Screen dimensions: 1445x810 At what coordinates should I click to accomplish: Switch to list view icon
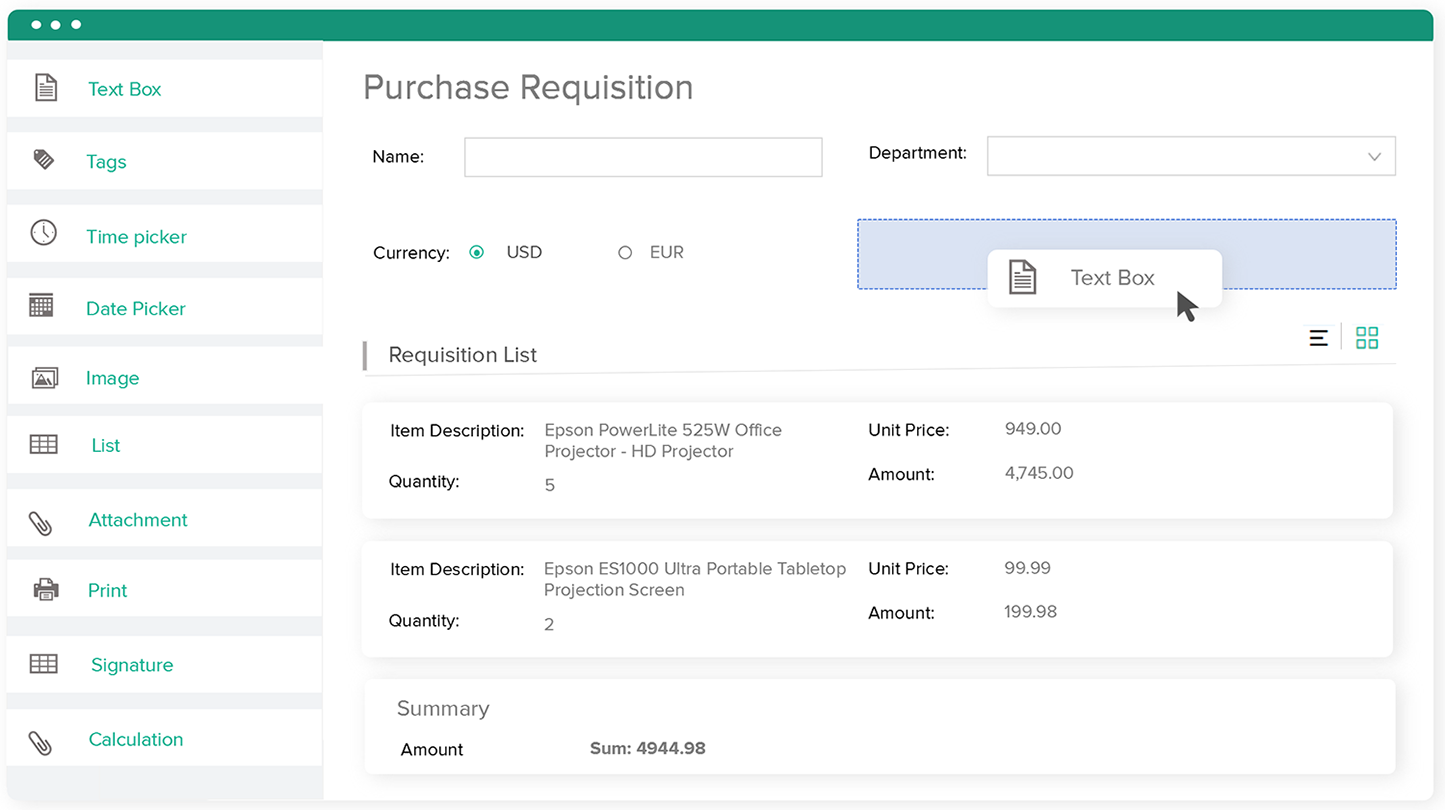coord(1318,338)
